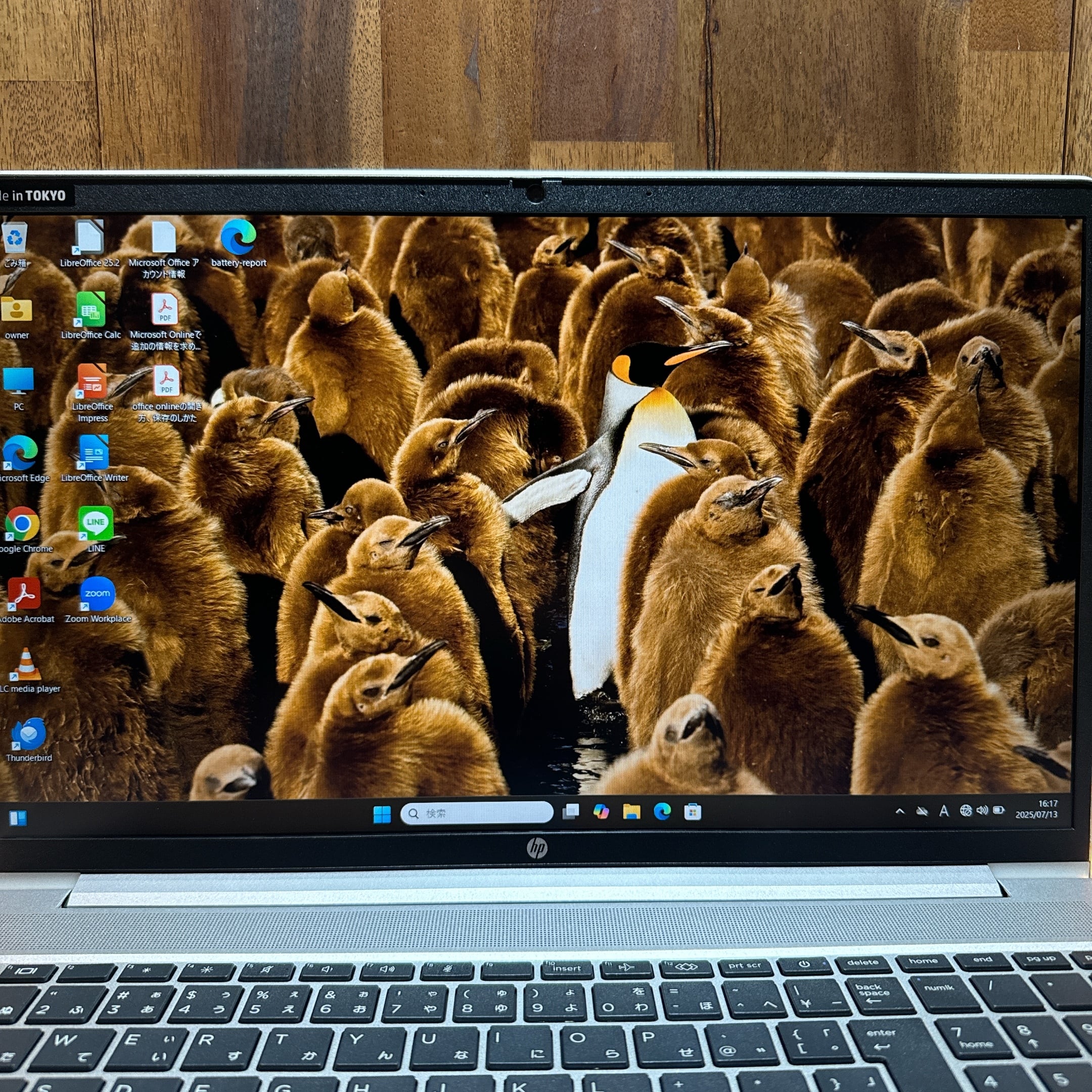Launch Zoom Workplace desktop icon
Viewport: 1092px width, 1092px height.
pyautogui.click(x=97, y=594)
